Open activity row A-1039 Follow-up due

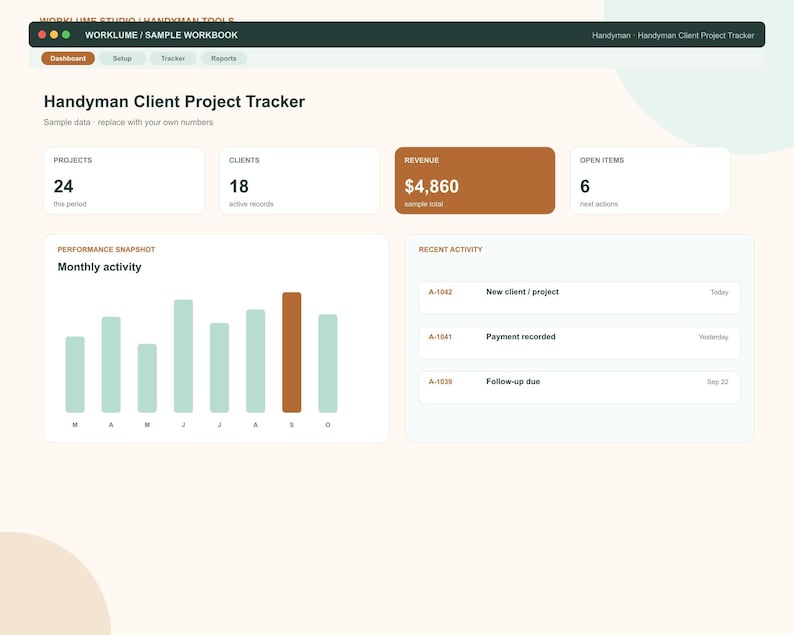click(x=579, y=387)
